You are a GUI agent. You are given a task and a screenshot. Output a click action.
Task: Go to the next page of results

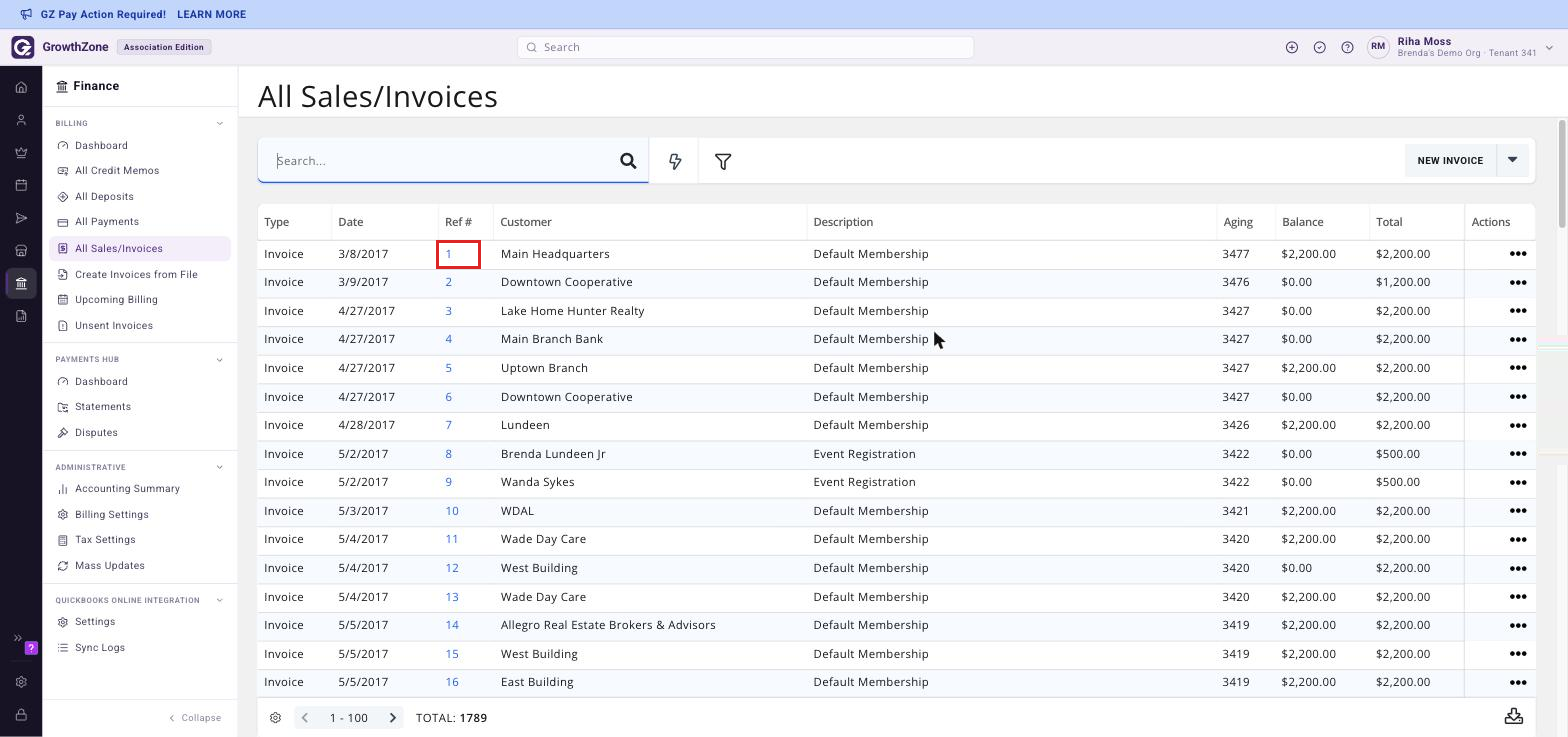pyautogui.click(x=393, y=718)
